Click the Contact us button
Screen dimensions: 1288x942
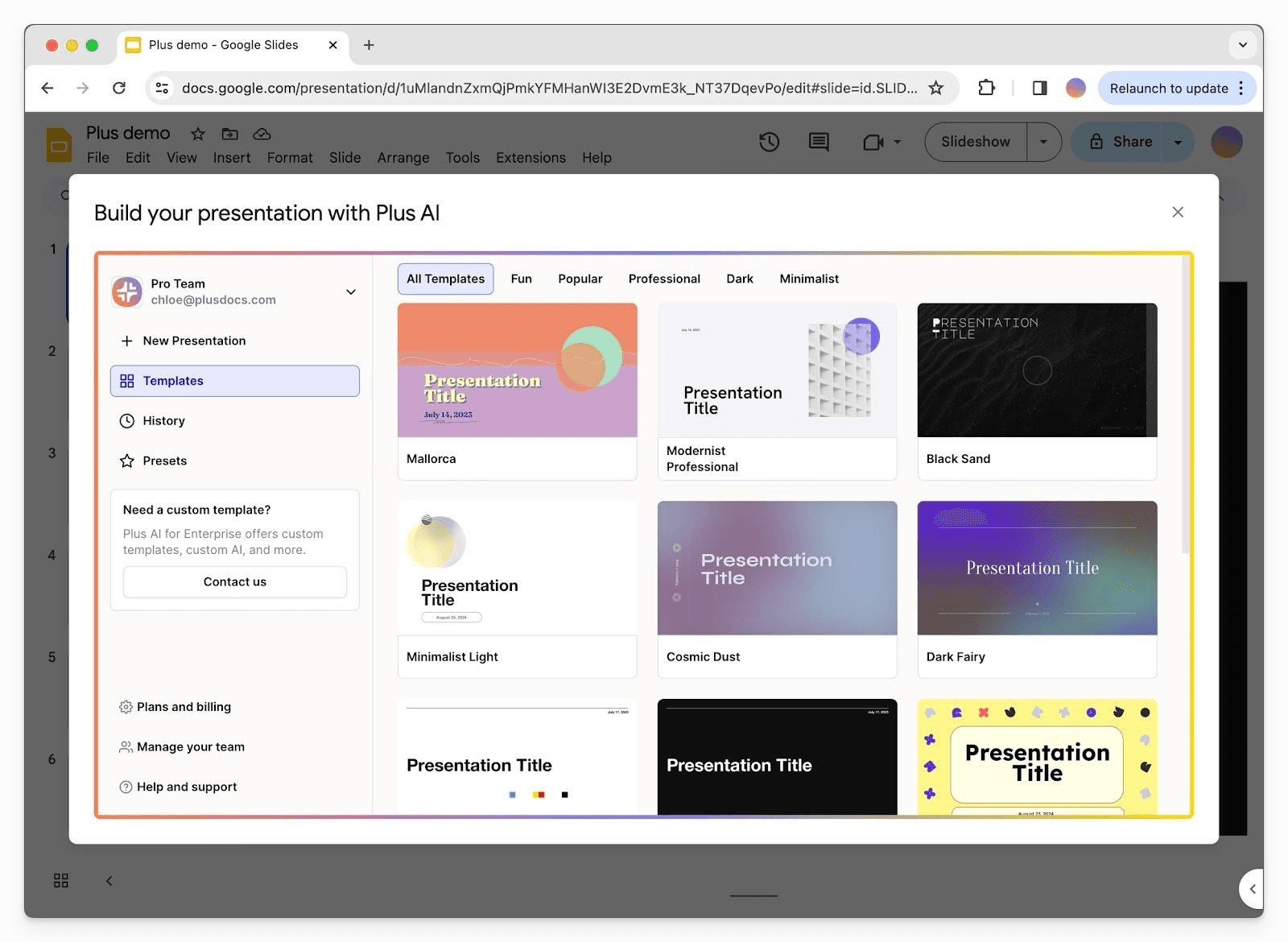coord(234,581)
